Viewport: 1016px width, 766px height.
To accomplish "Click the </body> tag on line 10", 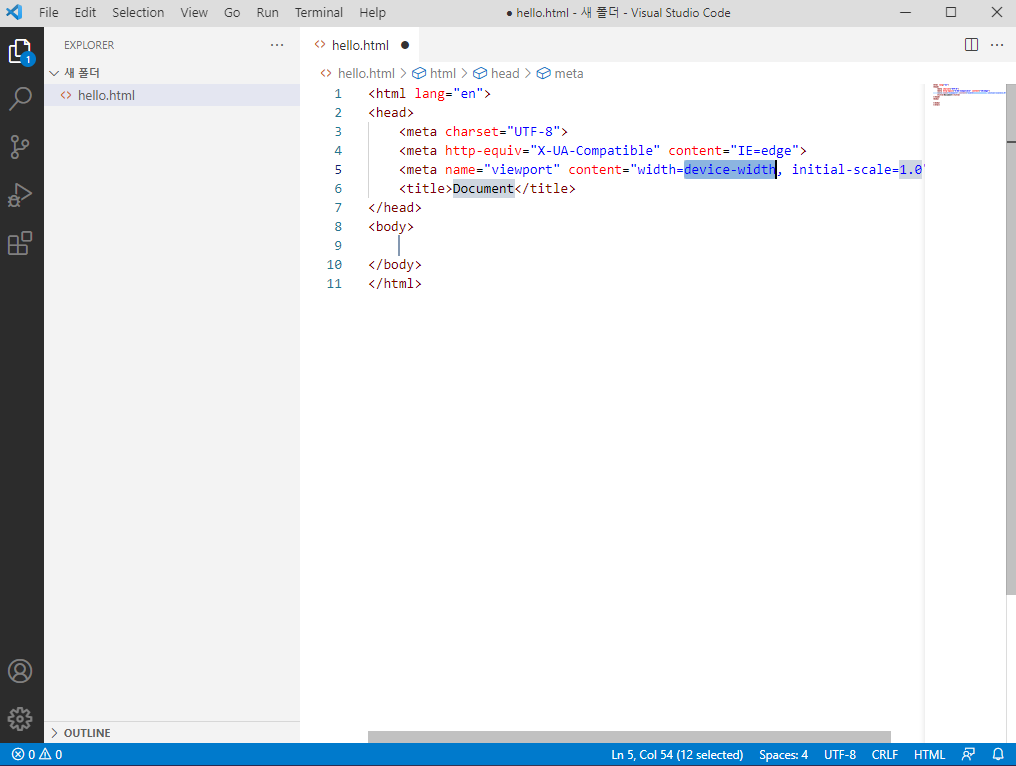I will click(395, 265).
